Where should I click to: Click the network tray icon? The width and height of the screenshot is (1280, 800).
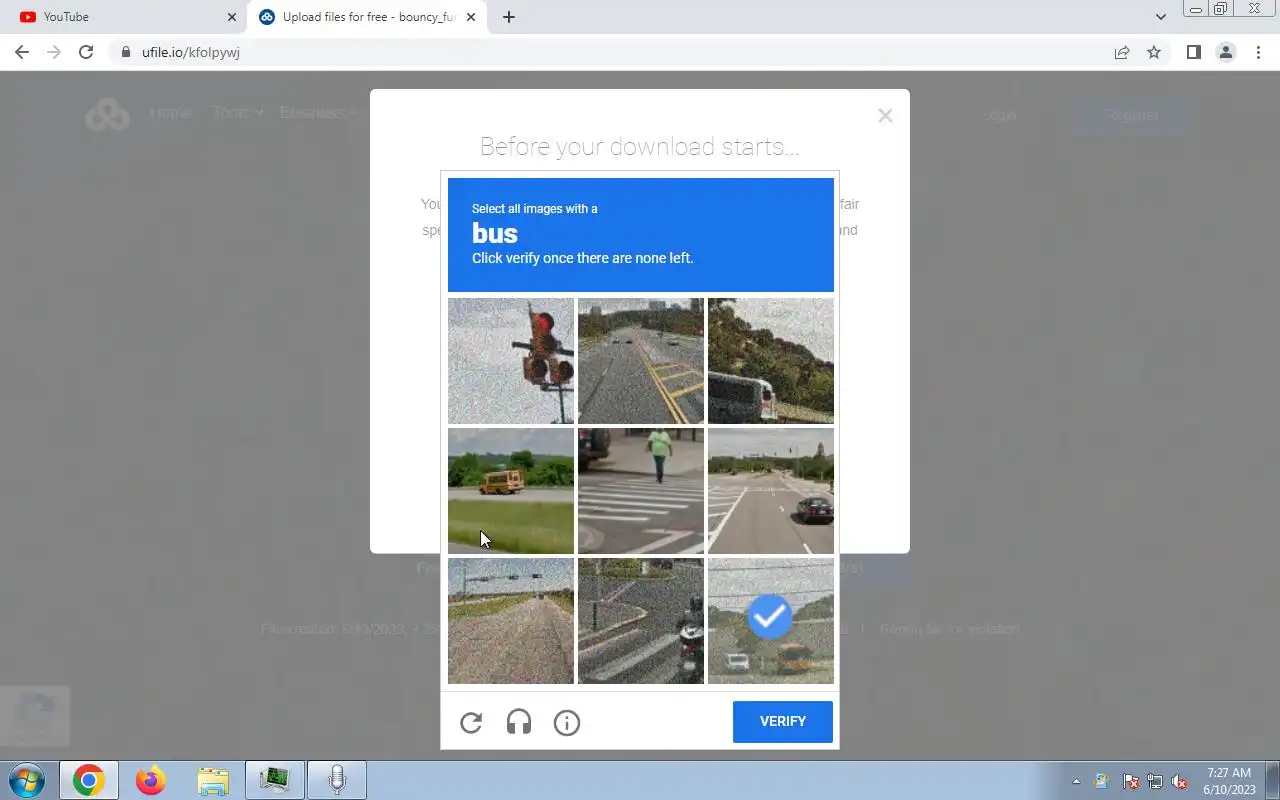(1155, 781)
